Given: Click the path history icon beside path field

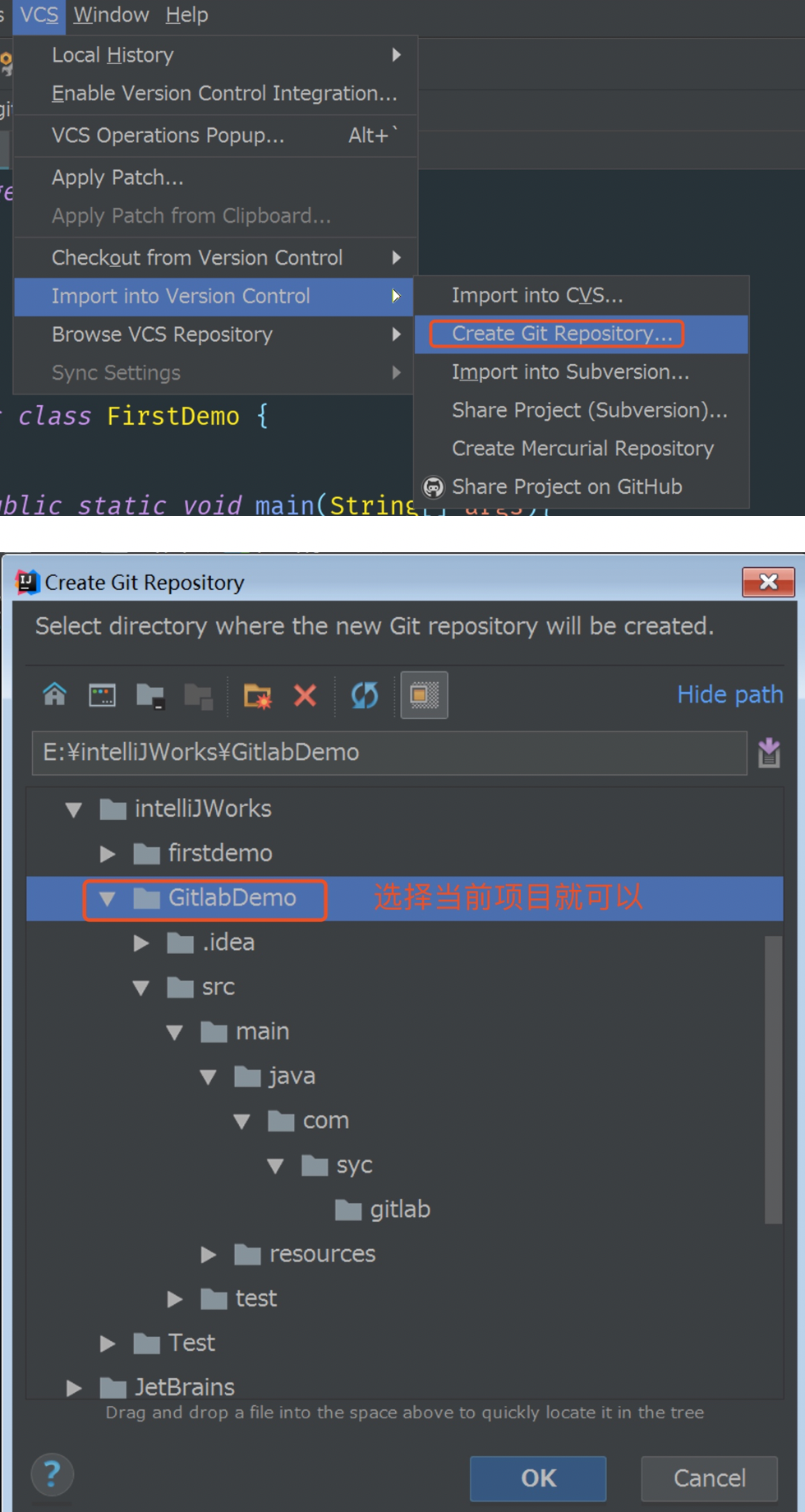Looking at the screenshot, I should [x=769, y=753].
